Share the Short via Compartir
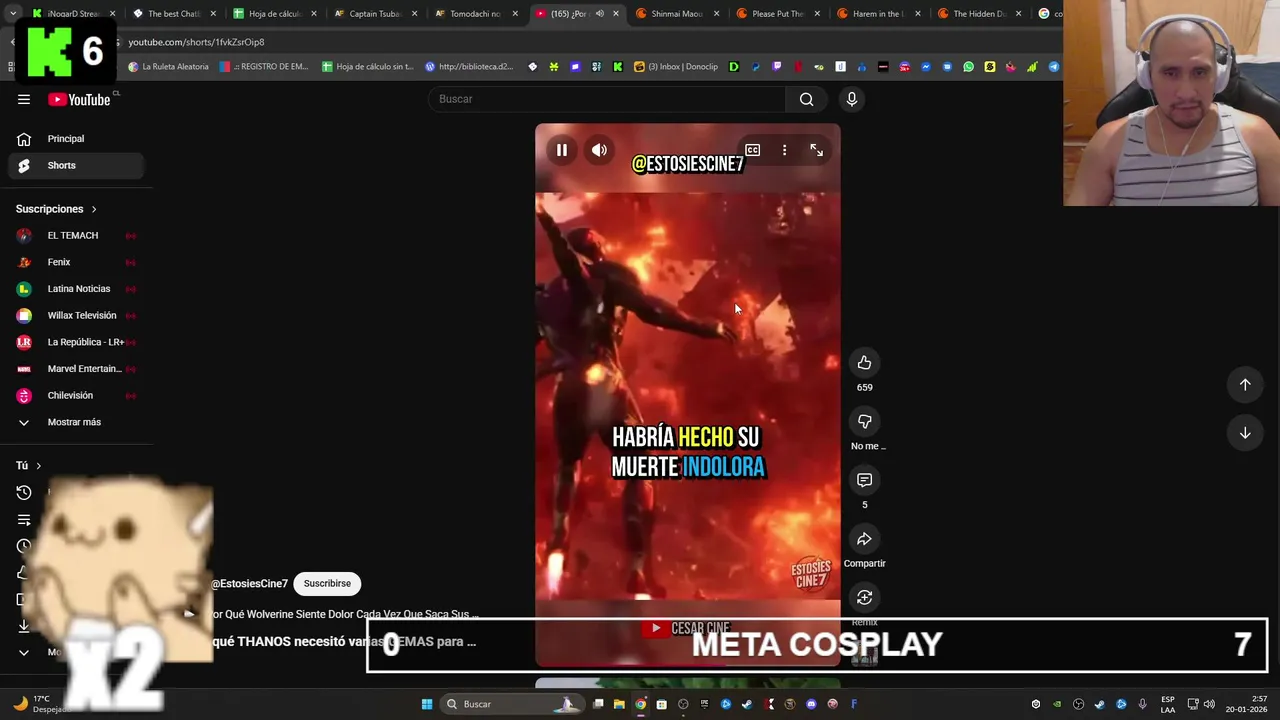This screenshot has width=1280, height=720. pyautogui.click(x=864, y=539)
